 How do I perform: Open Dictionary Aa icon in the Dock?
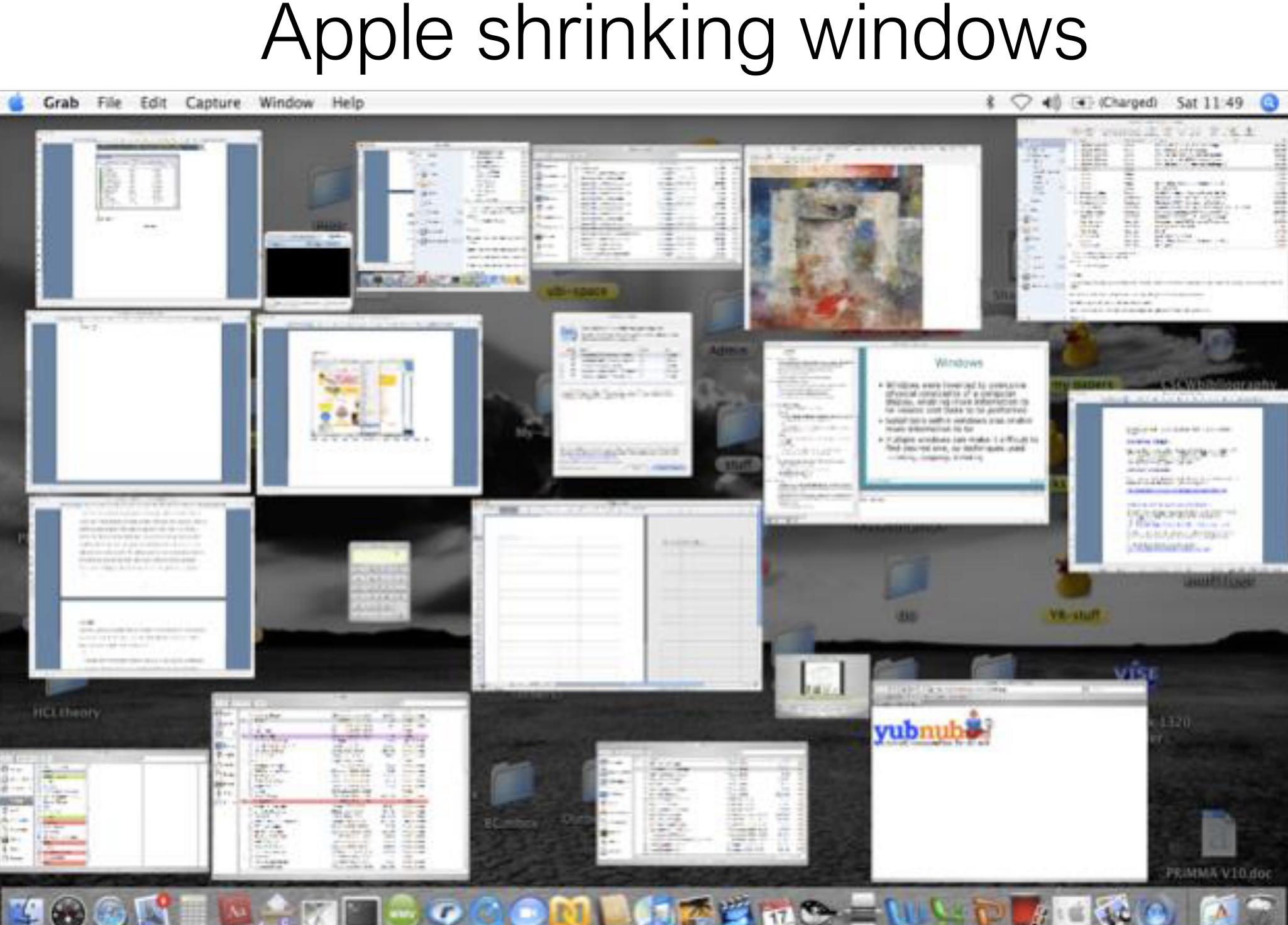click(x=235, y=909)
